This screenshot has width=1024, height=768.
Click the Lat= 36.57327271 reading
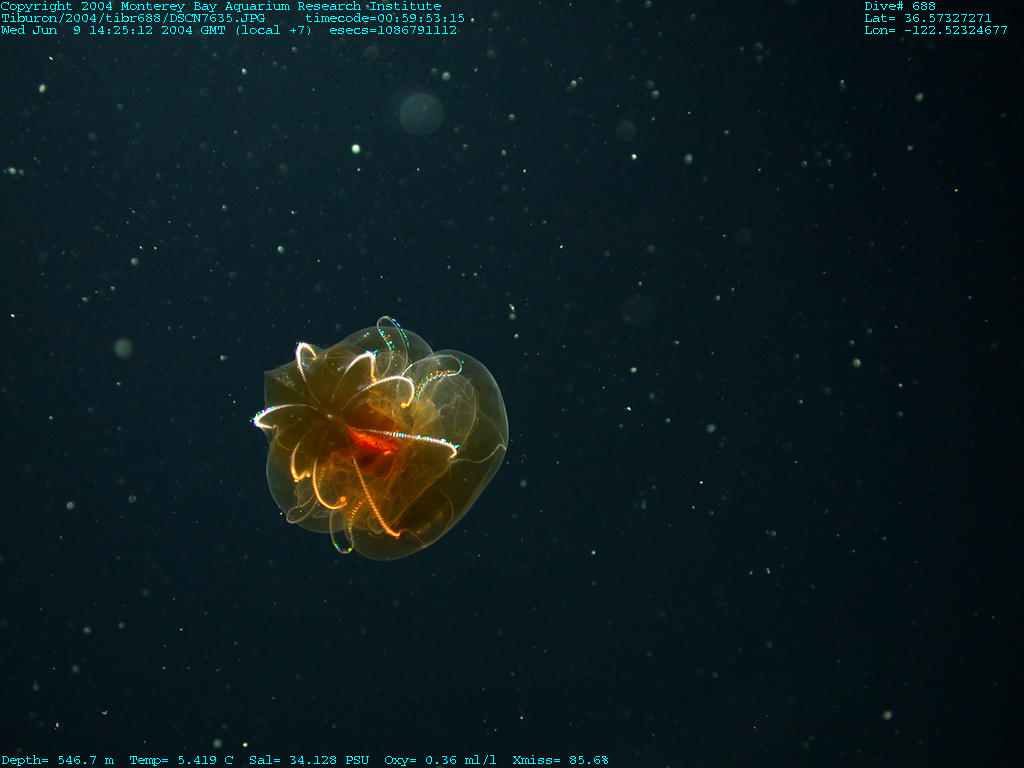coord(928,18)
